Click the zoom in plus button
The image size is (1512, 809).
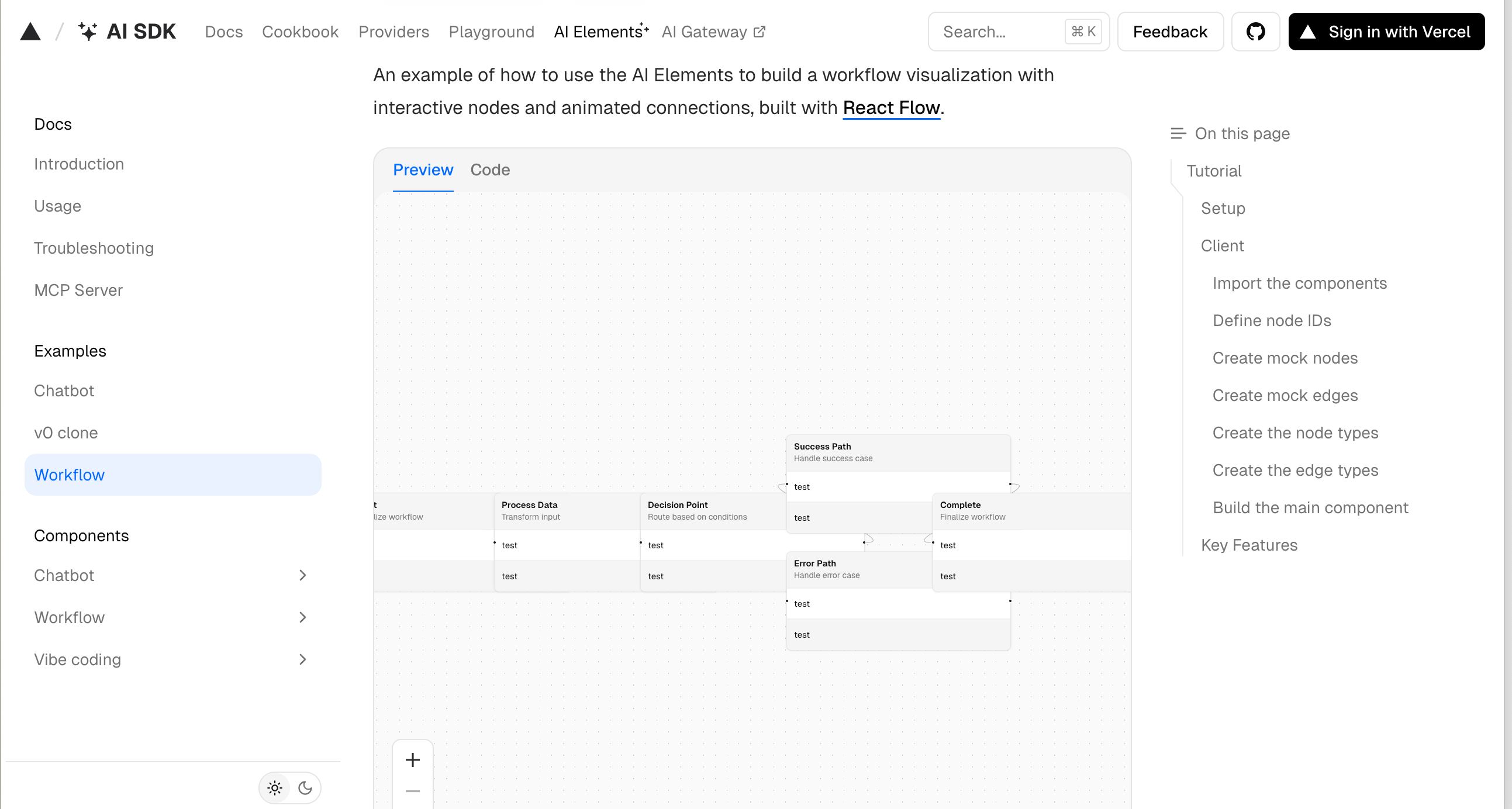(x=413, y=760)
